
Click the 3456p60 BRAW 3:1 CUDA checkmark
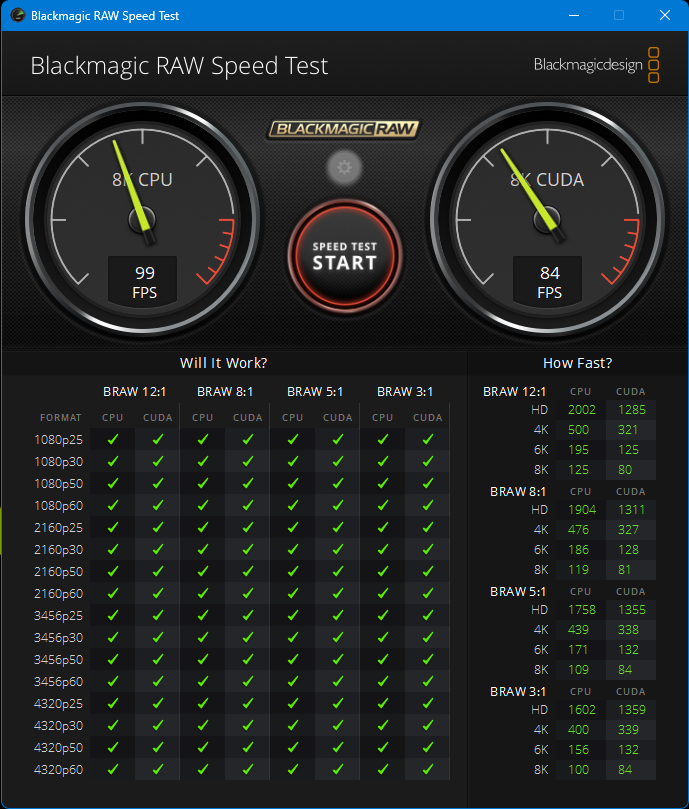point(427,682)
